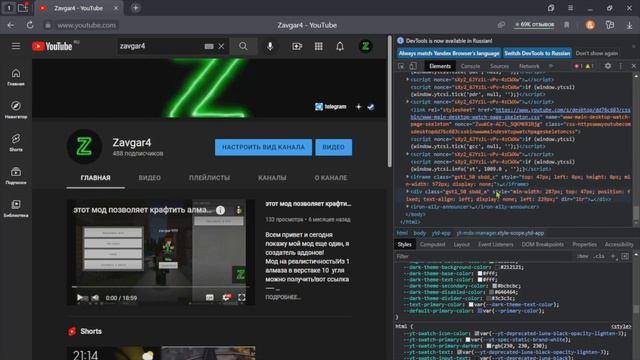Switch to the КАНАЛЫ channel tab

click(x=272, y=178)
